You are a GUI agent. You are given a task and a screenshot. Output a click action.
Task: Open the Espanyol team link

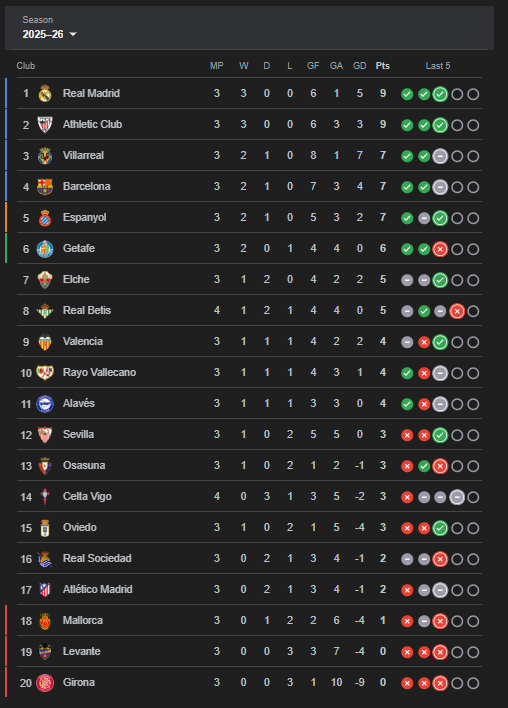click(x=84, y=217)
